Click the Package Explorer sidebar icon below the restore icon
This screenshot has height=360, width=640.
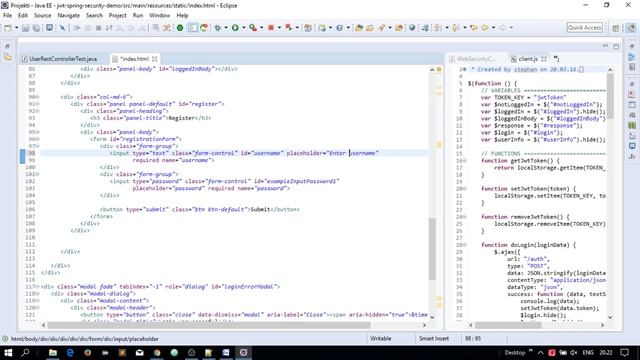(x=8, y=57)
